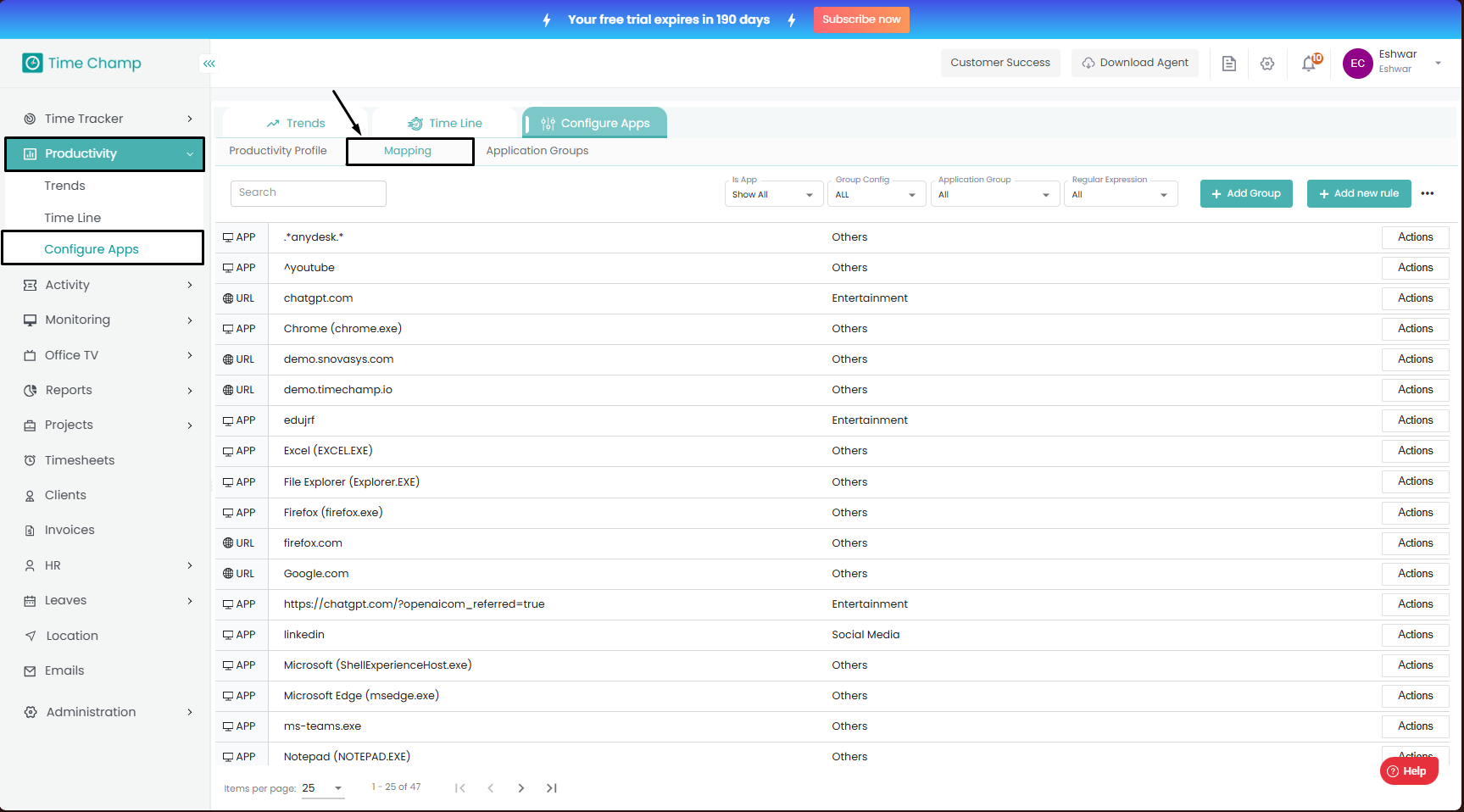The height and width of the screenshot is (812, 1464).
Task: Click the Social Media group cell
Action: pyautogui.click(x=866, y=635)
